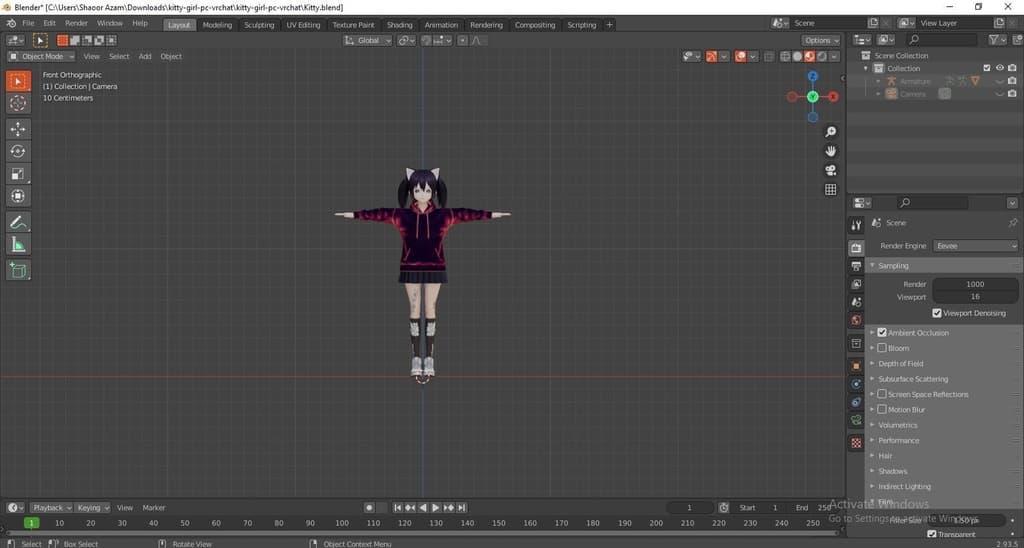
Task: Switch to the Sculpting workspace tab
Action: [259, 25]
